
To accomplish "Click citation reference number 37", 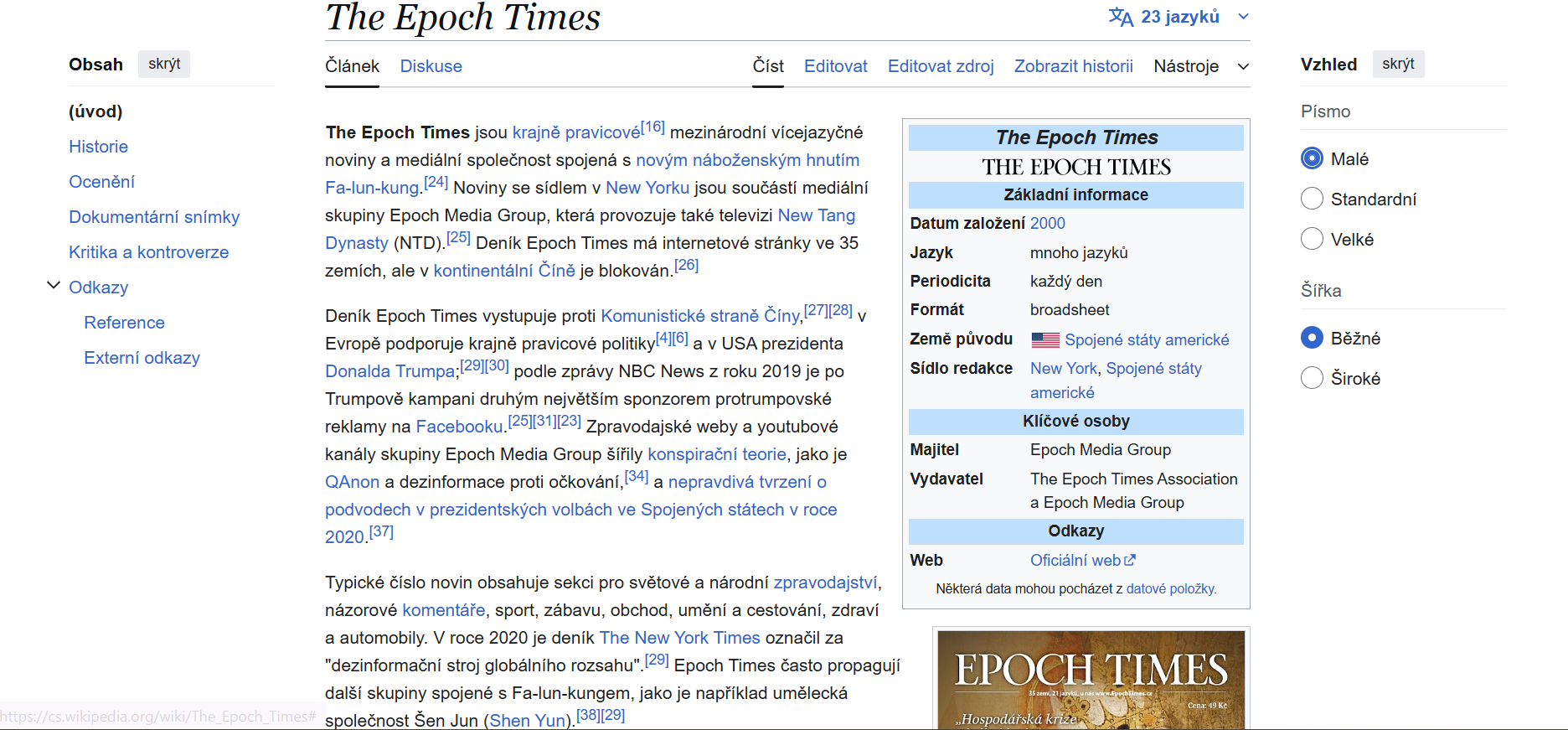I will tap(381, 531).
